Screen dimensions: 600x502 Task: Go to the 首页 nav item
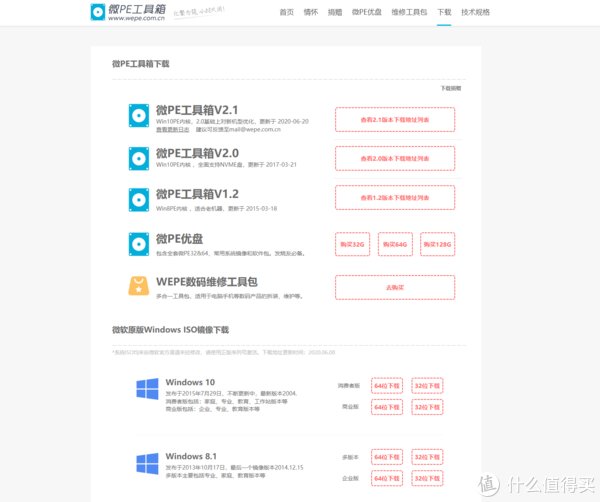point(287,12)
